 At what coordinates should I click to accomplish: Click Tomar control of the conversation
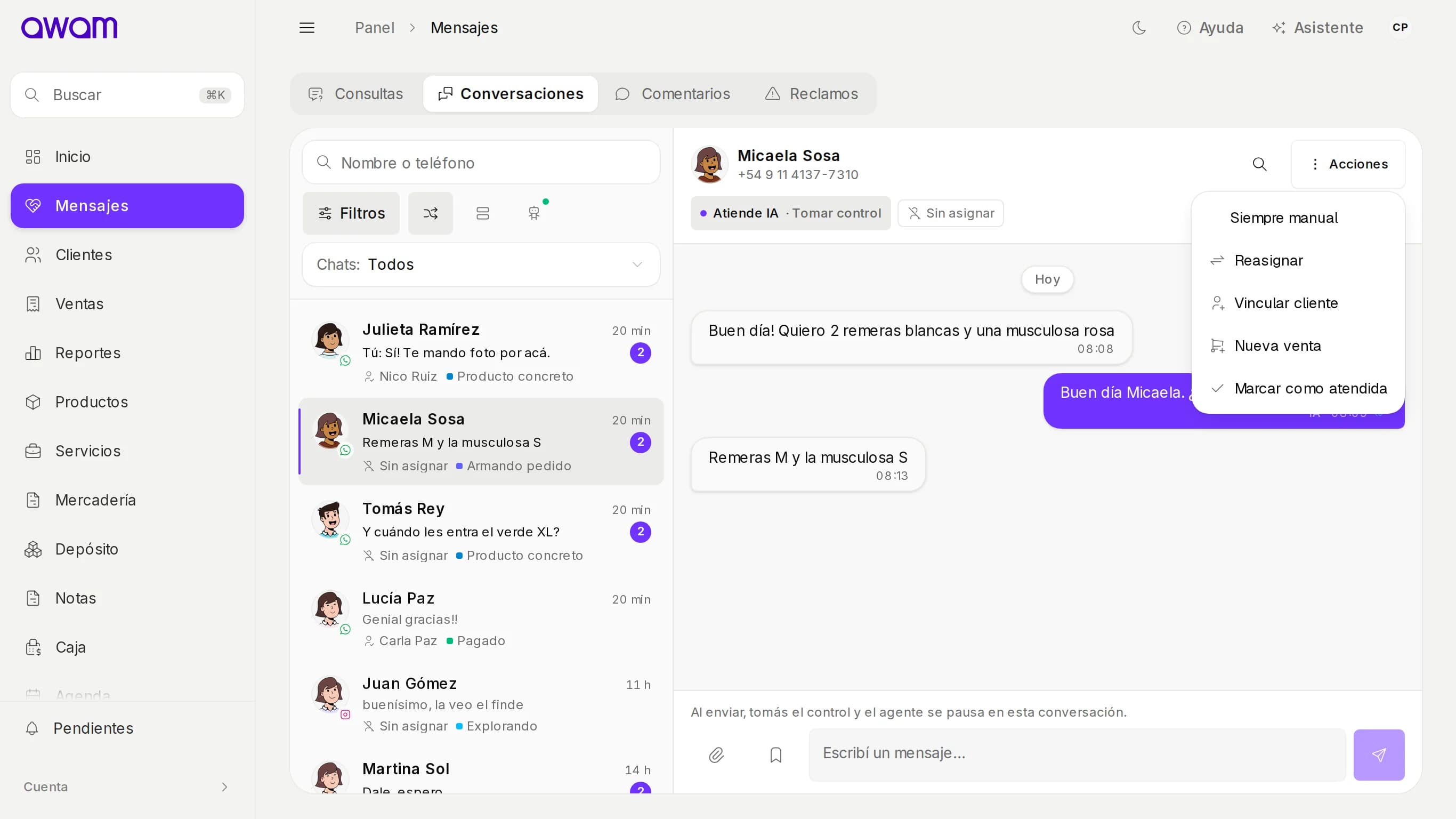coord(837,213)
